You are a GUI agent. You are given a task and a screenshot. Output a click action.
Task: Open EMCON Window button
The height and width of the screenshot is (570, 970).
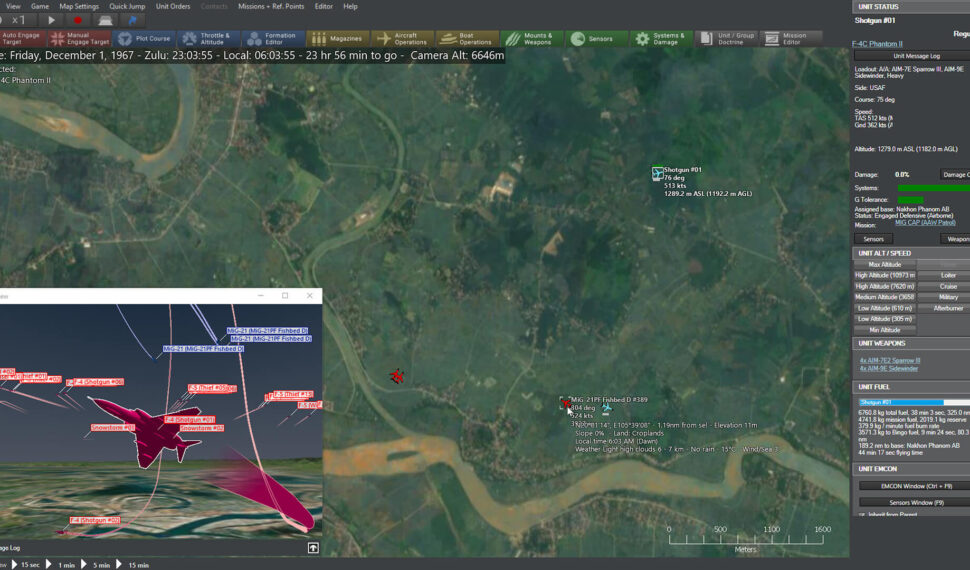point(912,486)
